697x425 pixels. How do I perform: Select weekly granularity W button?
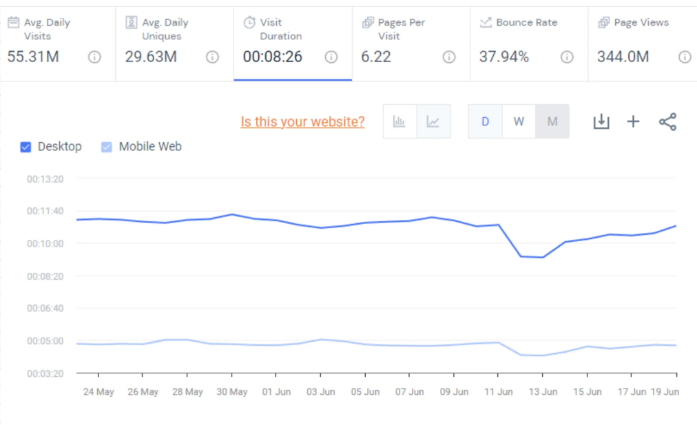coord(519,122)
